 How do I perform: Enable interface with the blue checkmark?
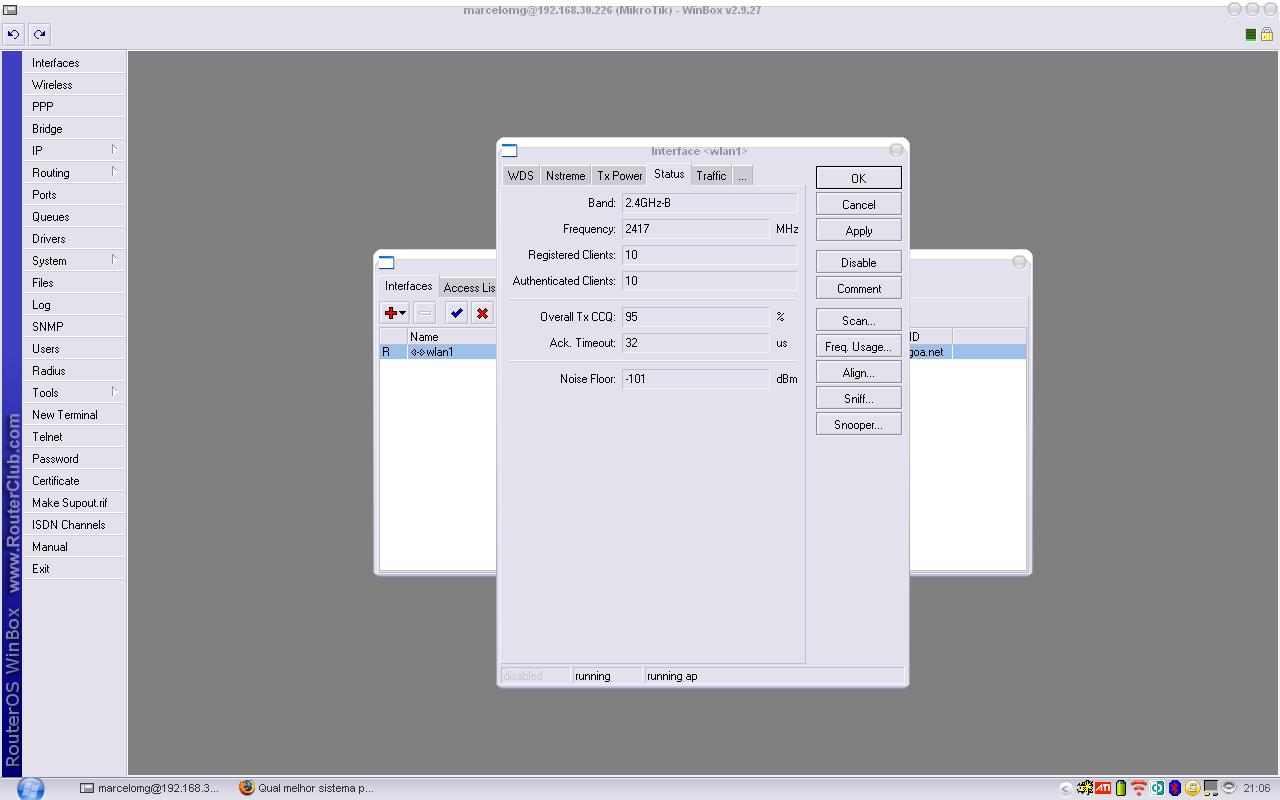(456, 313)
